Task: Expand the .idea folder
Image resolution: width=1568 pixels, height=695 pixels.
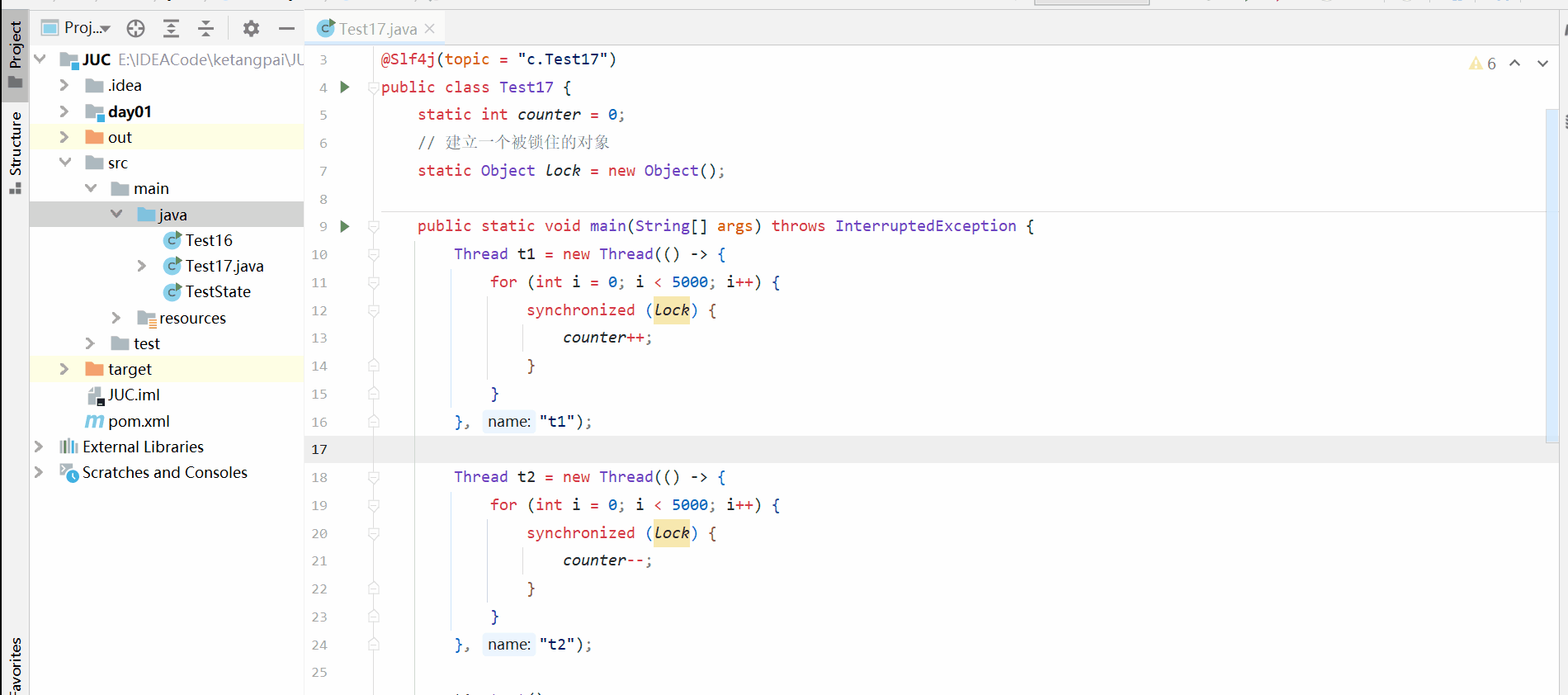Action: 64,85
